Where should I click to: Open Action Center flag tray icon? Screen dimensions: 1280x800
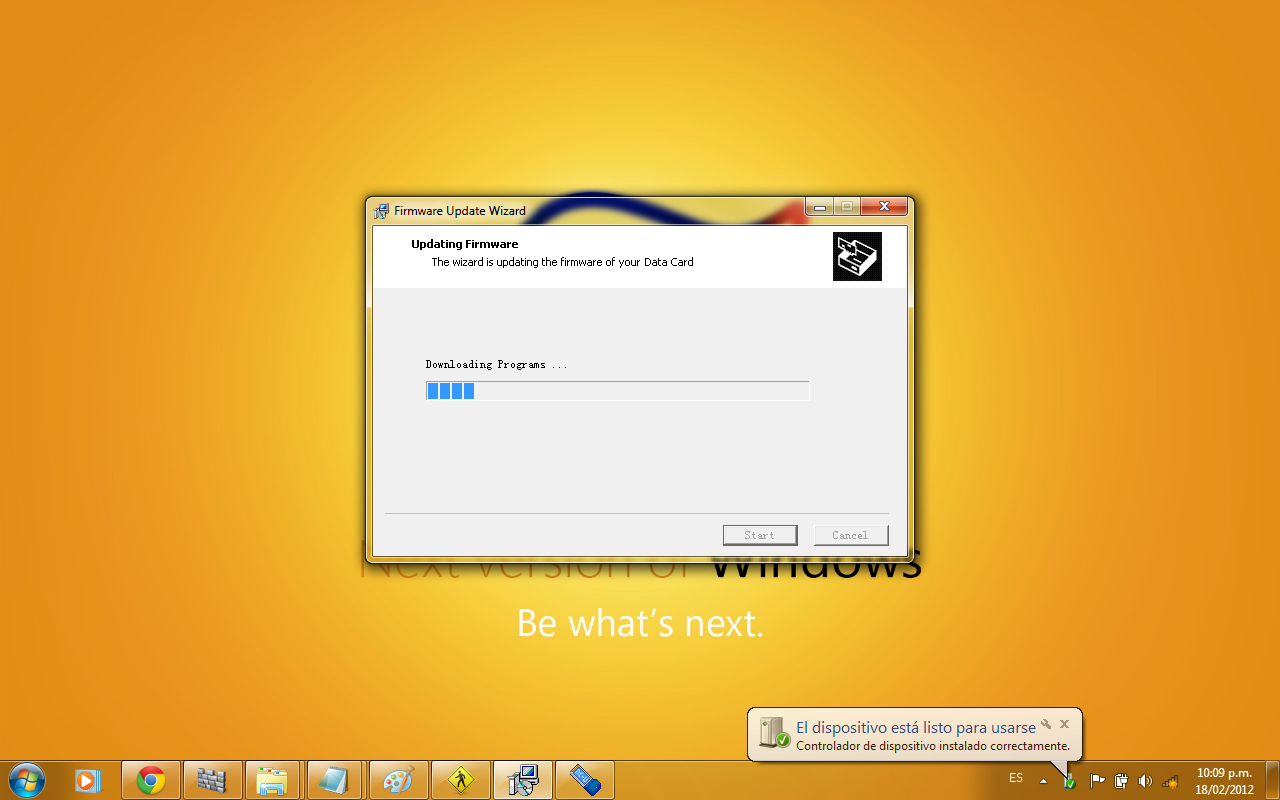[1097, 780]
